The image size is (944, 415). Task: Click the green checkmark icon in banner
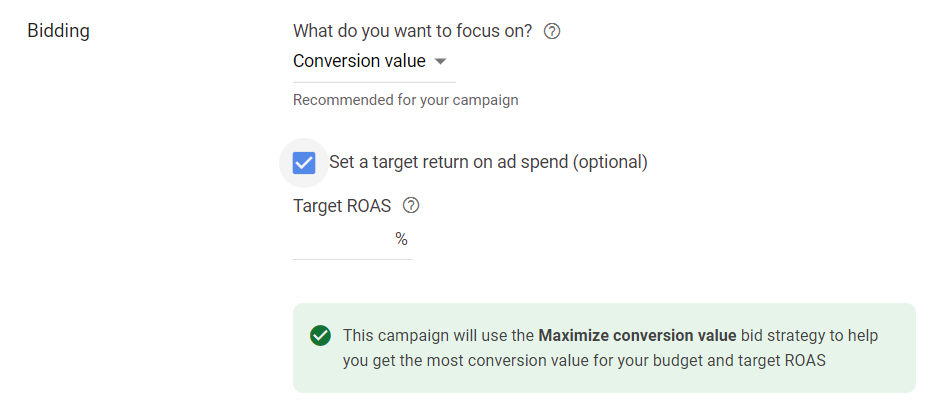[x=320, y=336]
